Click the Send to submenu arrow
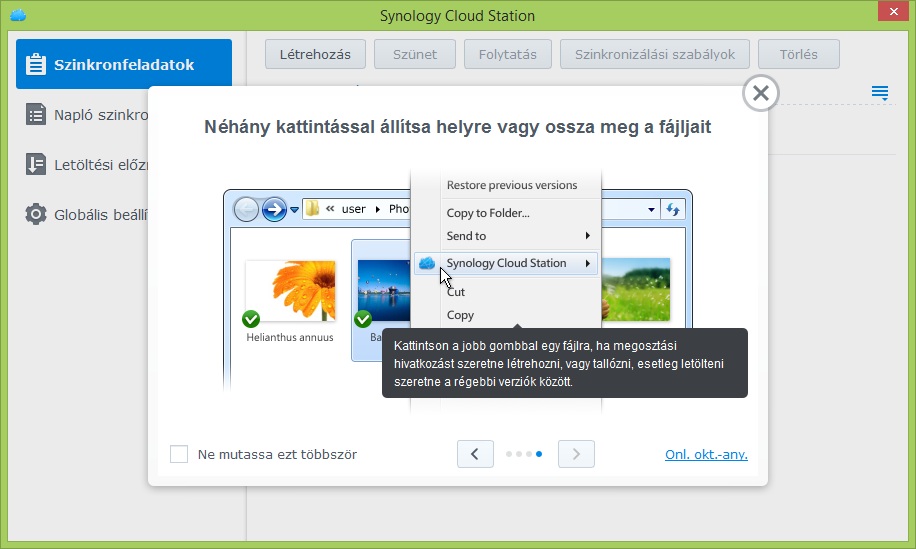916x549 pixels. pyautogui.click(x=588, y=235)
